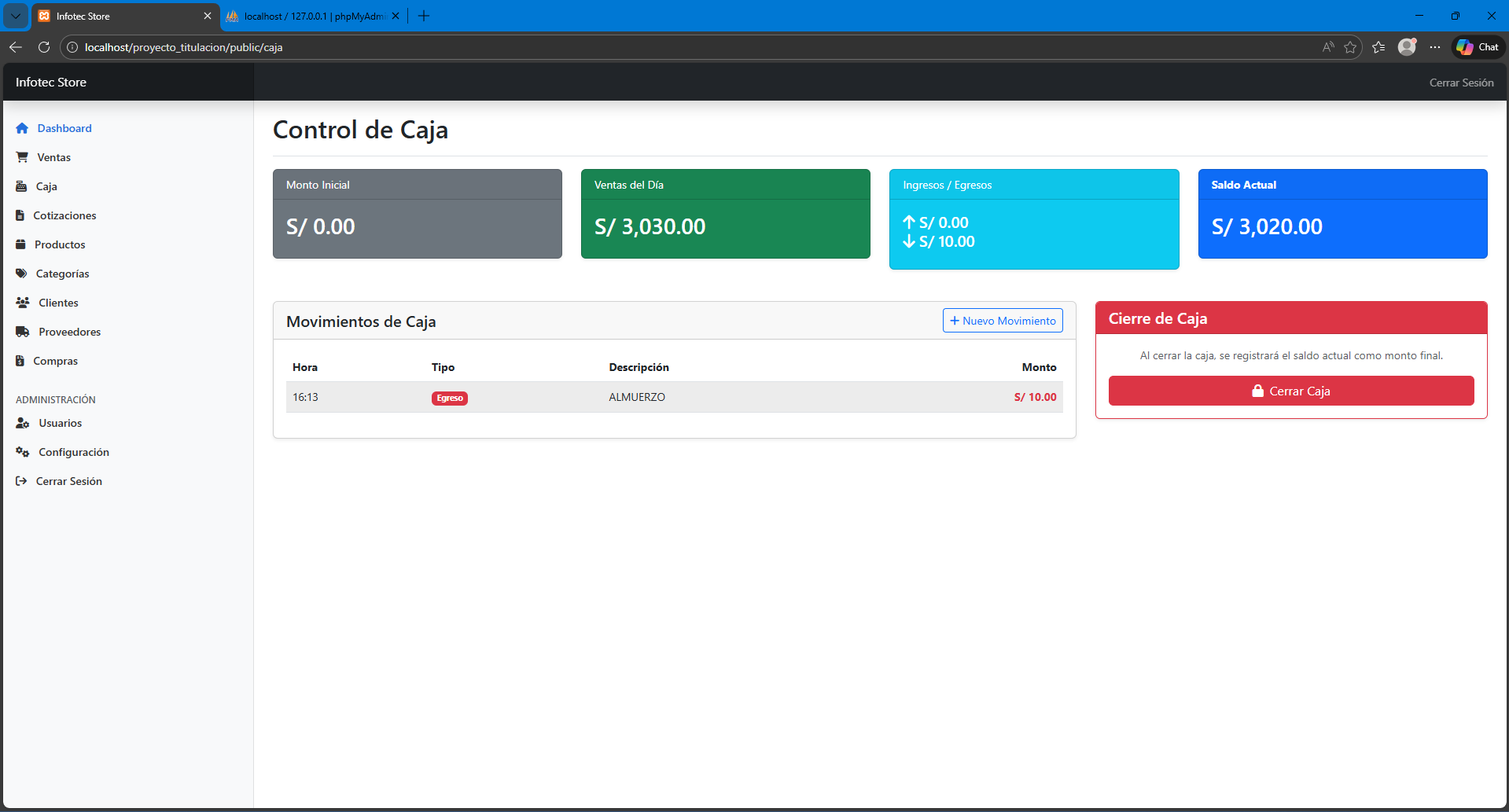Open Compras from the sidebar
1509x812 pixels.
point(55,361)
